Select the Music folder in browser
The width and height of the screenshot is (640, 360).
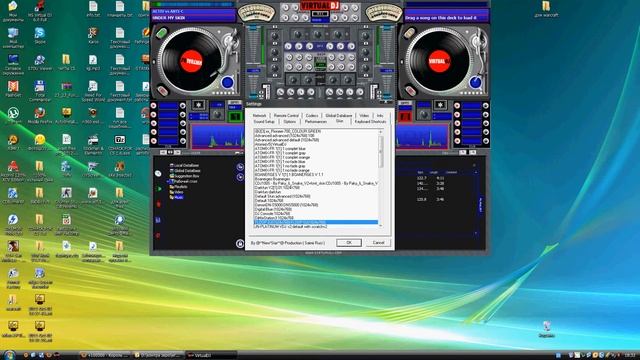point(177,197)
